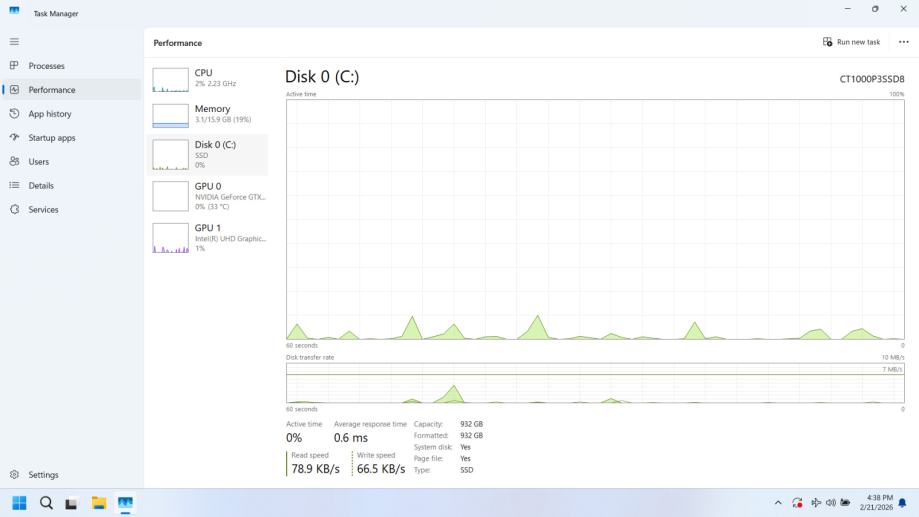Open the Processes page icon
This screenshot has width=919, height=517.
(x=14, y=66)
